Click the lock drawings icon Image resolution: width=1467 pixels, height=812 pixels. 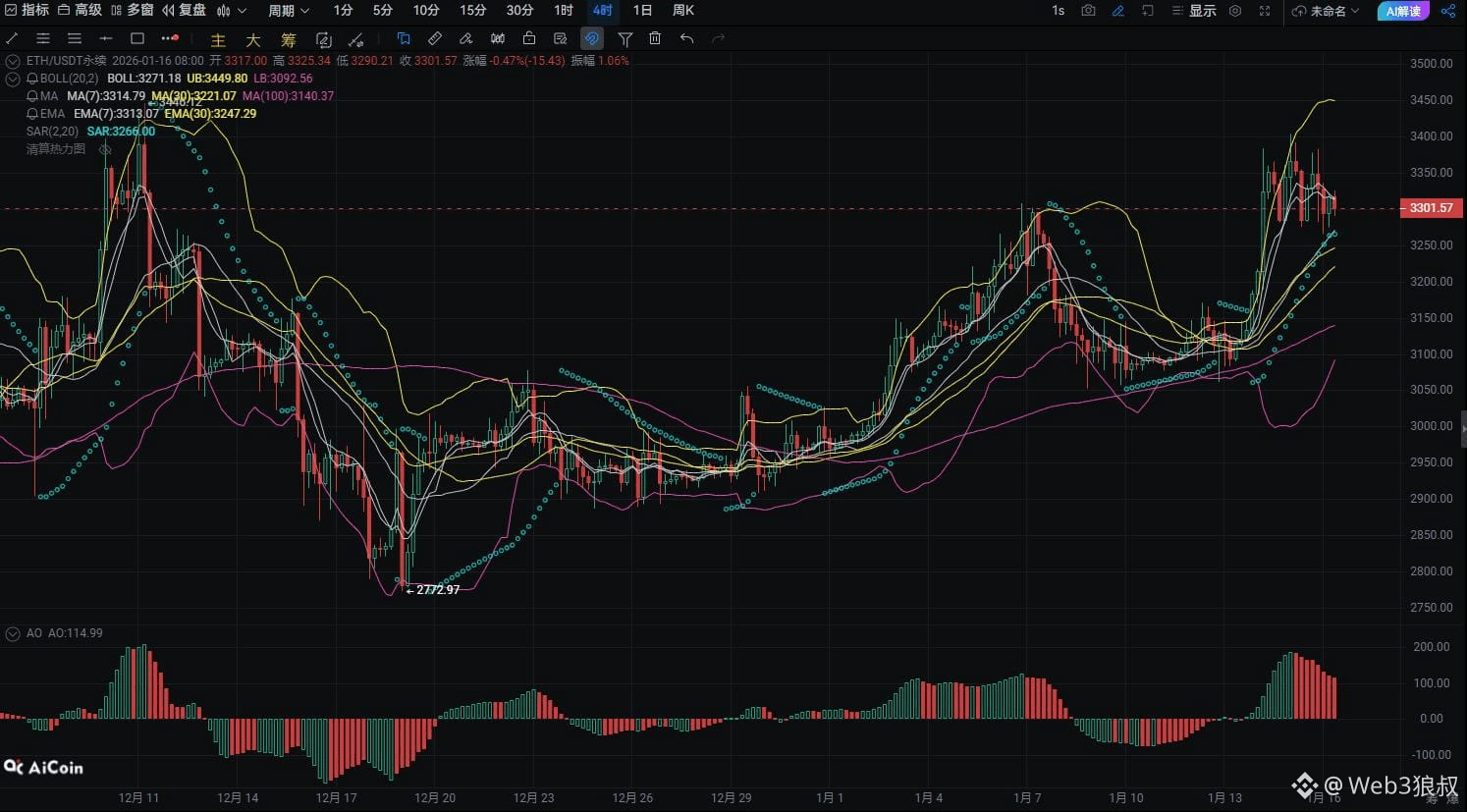click(529, 39)
